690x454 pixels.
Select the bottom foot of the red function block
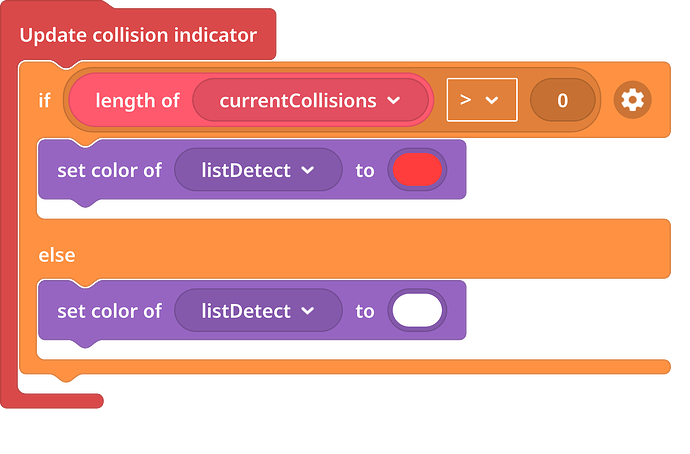point(52,401)
